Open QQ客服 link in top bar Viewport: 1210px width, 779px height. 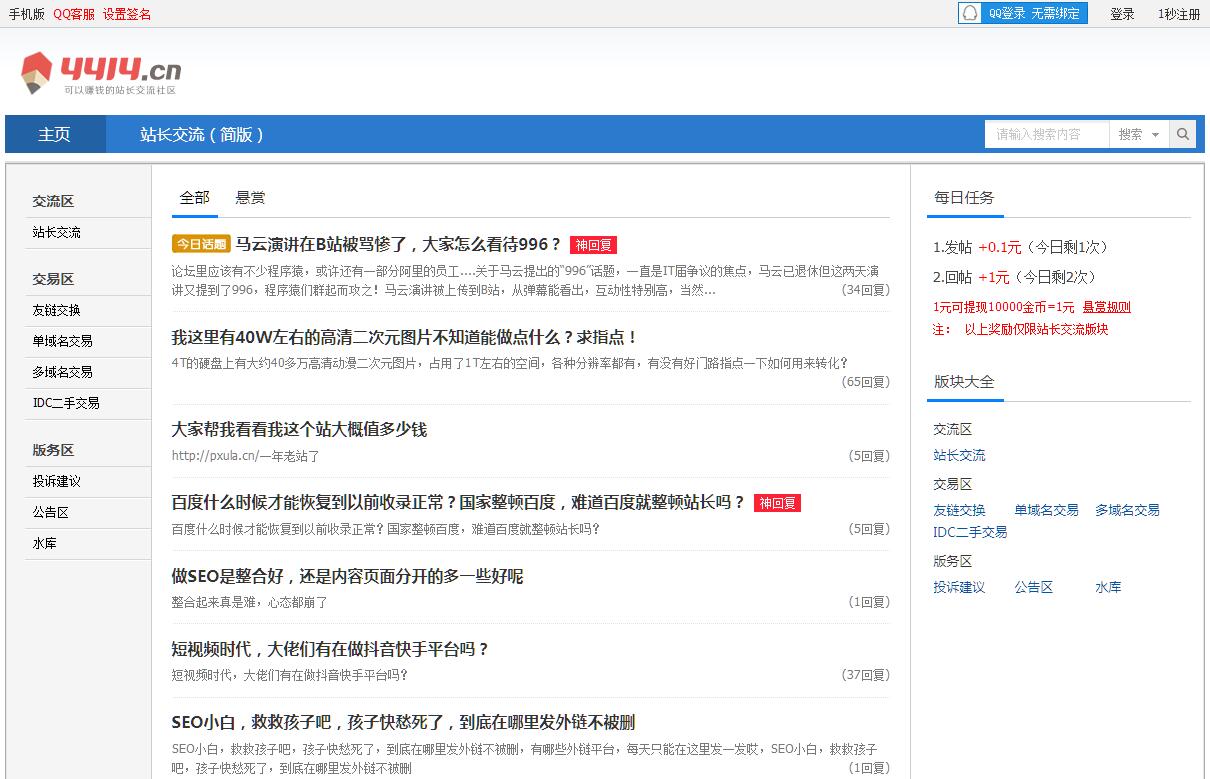click(74, 14)
